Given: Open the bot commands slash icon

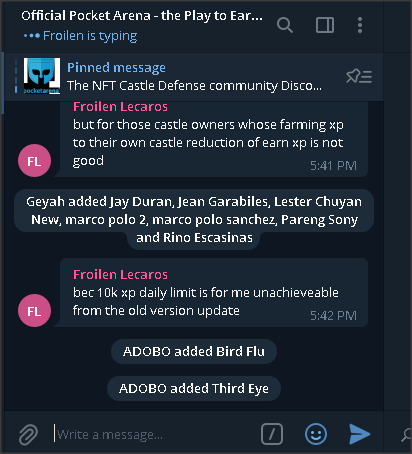Looking at the screenshot, I should (x=272, y=434).
